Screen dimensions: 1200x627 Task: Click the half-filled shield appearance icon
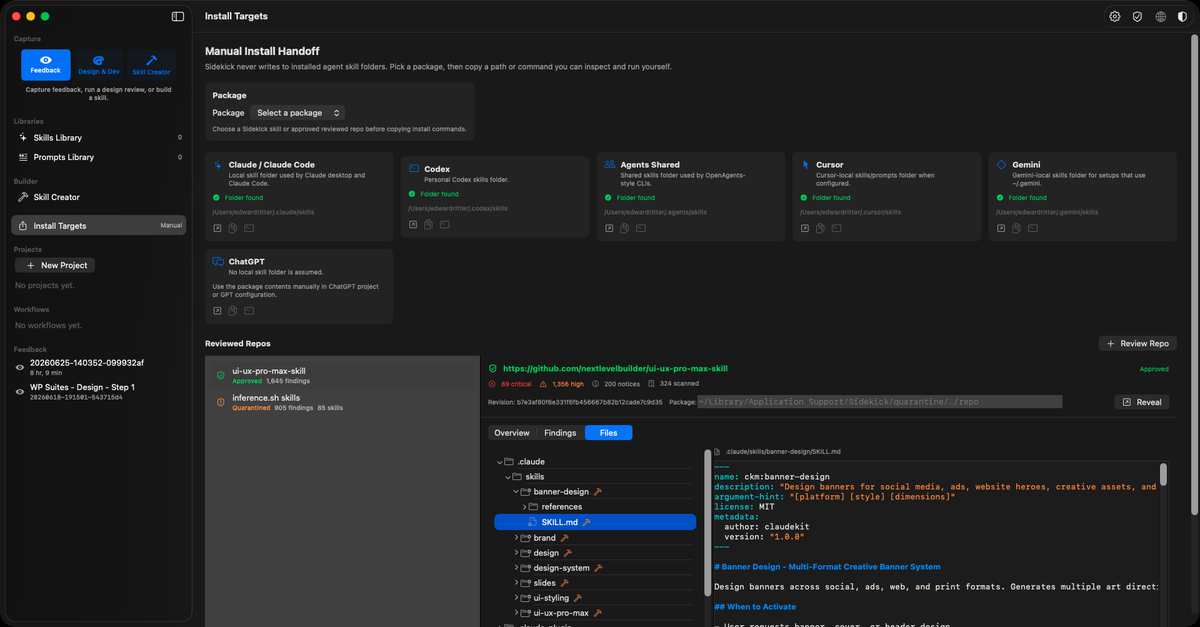pyautogui.click(x=1183, y=16)
